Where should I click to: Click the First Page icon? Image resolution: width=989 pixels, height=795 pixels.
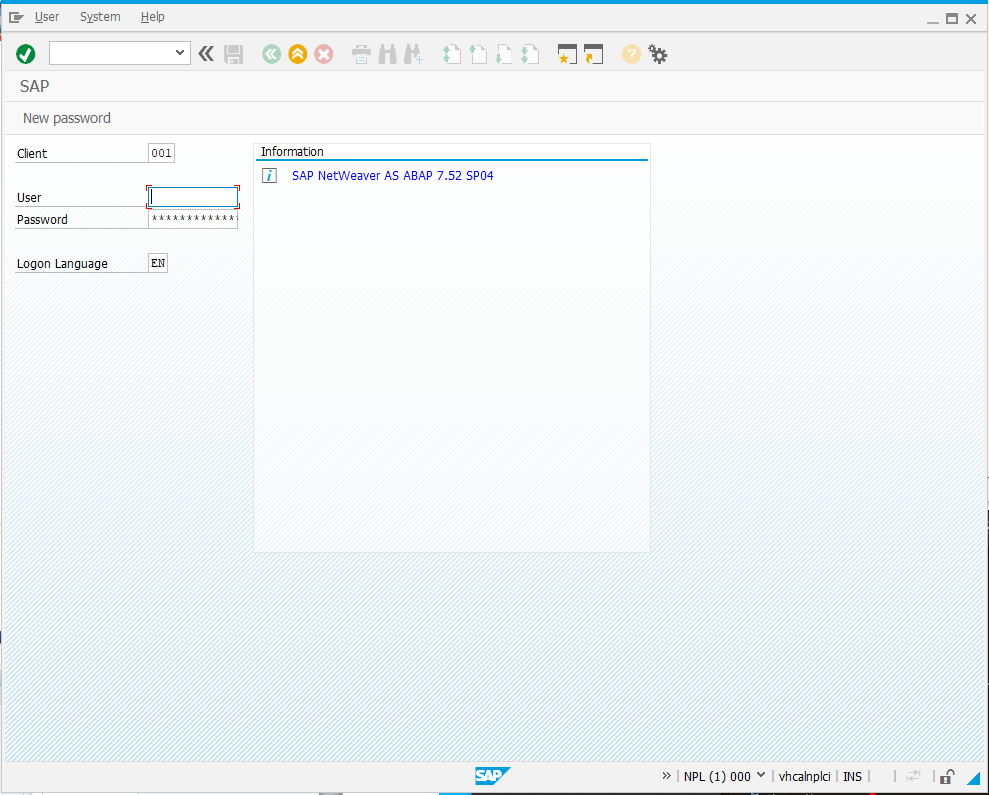(x=452, y=54)
